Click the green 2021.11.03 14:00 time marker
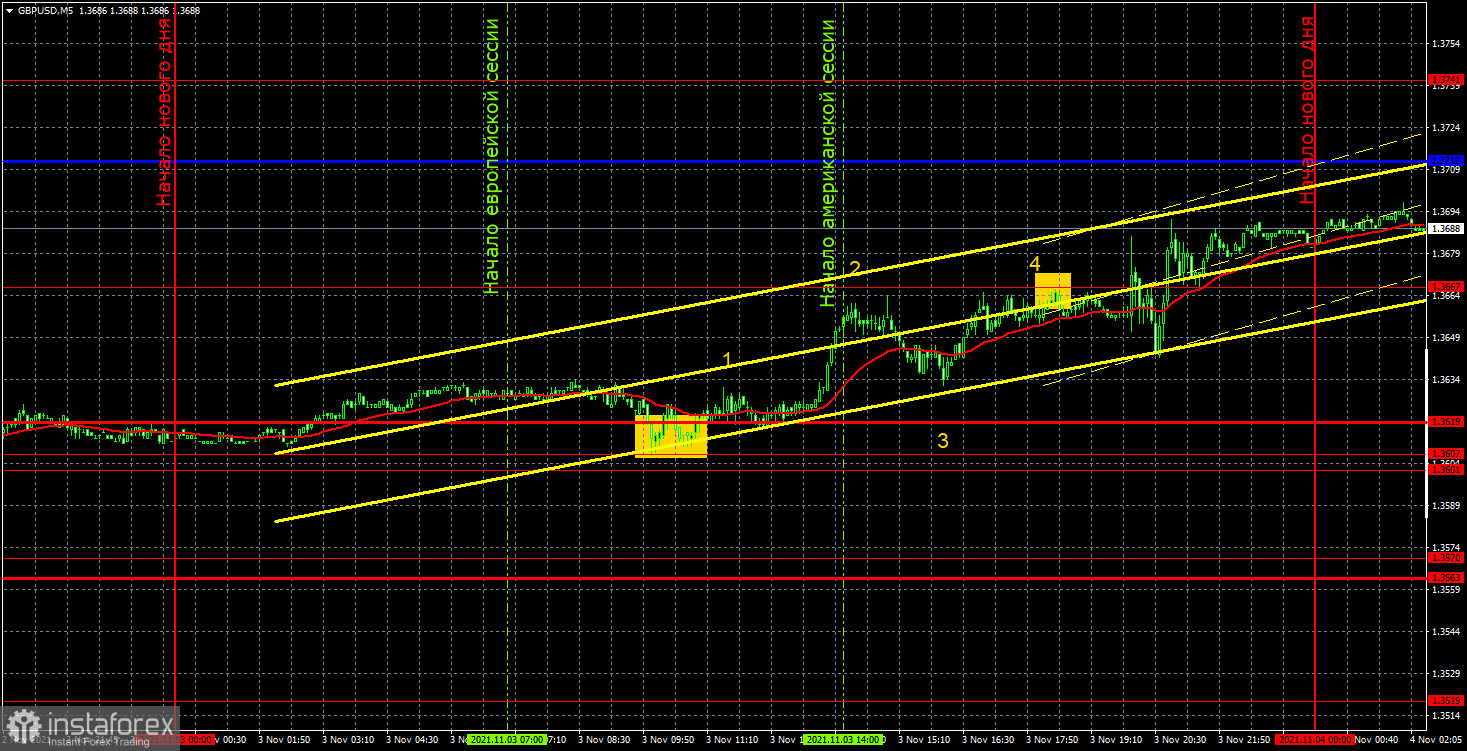 click(843, 740)
